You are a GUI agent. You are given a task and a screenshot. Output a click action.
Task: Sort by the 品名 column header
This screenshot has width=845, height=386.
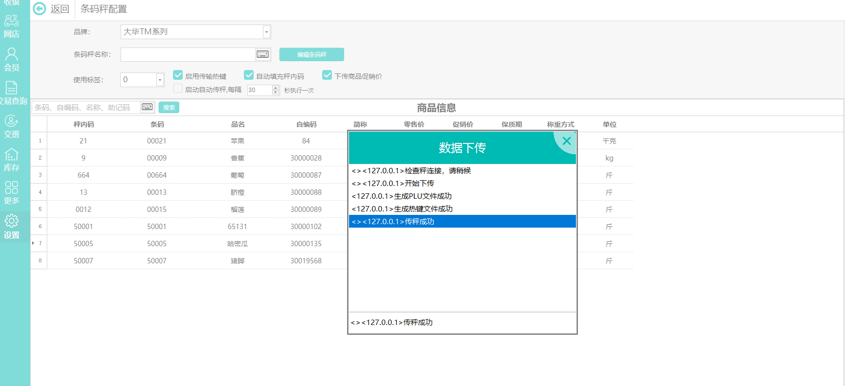238,124
